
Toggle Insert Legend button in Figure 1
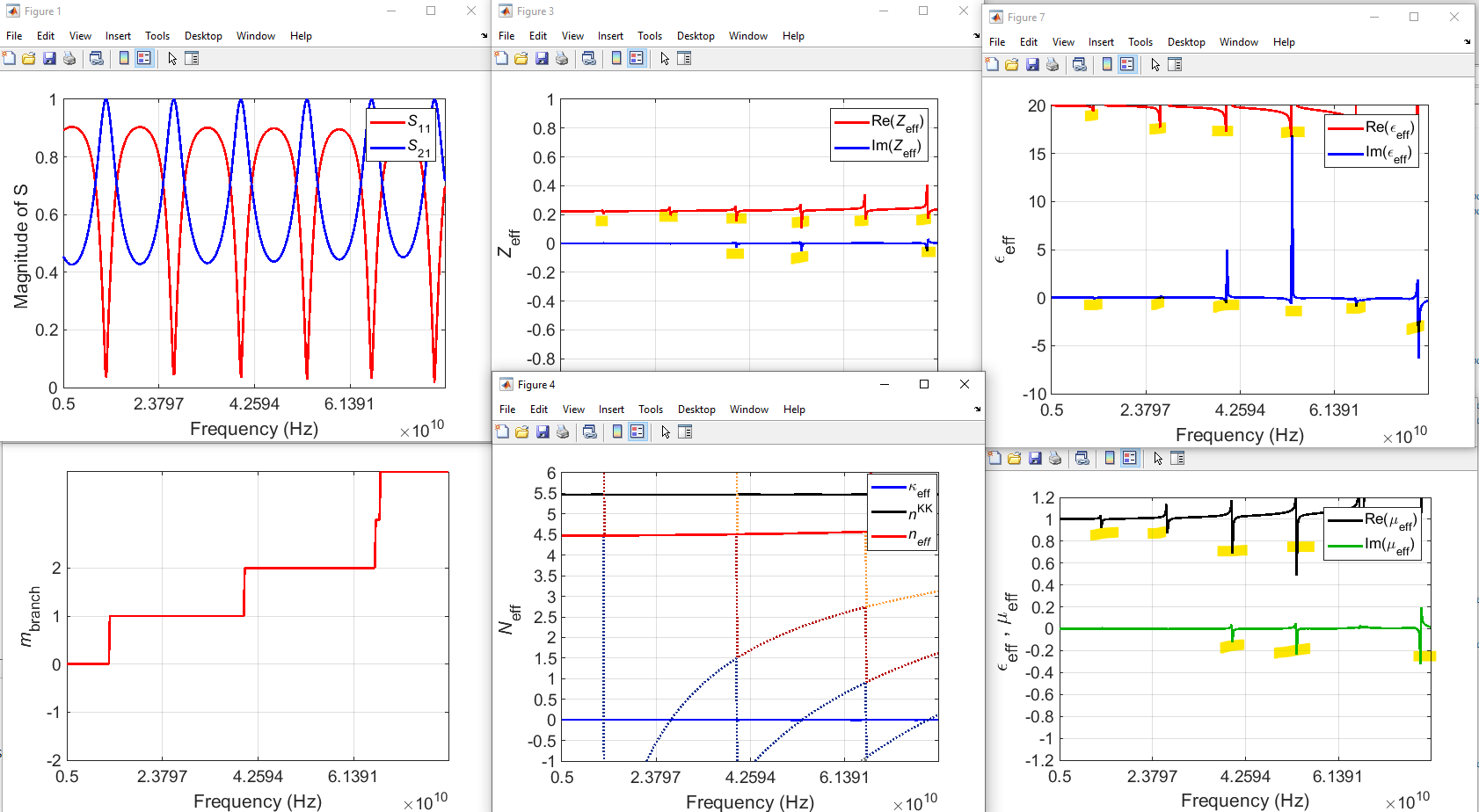pyautogui.click(x=144, y=58)
